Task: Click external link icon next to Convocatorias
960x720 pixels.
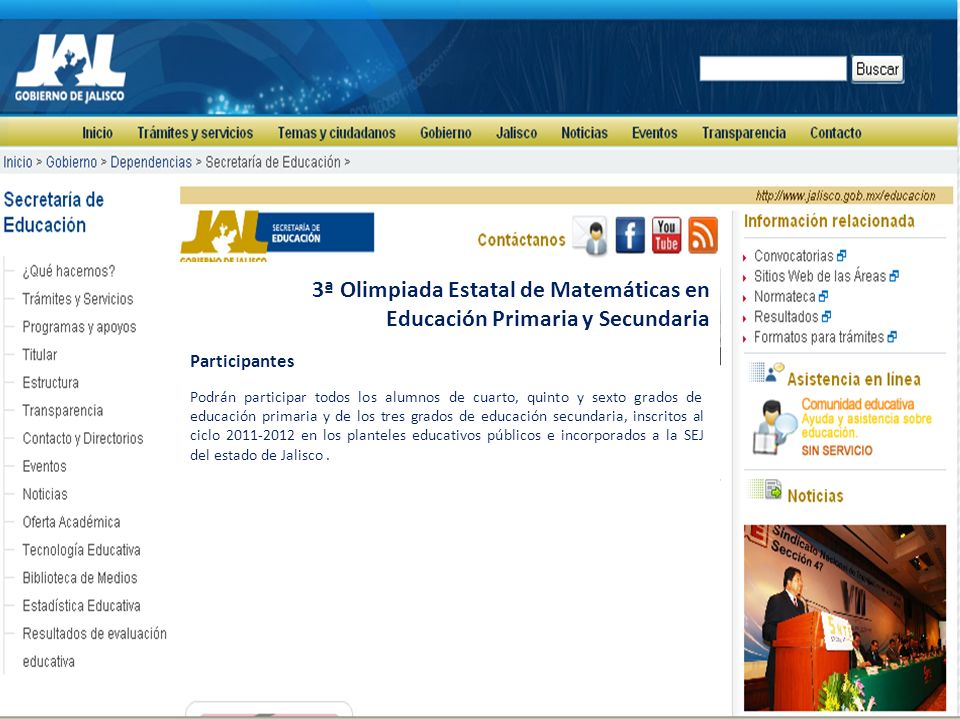Action: [x=842, y=255]
